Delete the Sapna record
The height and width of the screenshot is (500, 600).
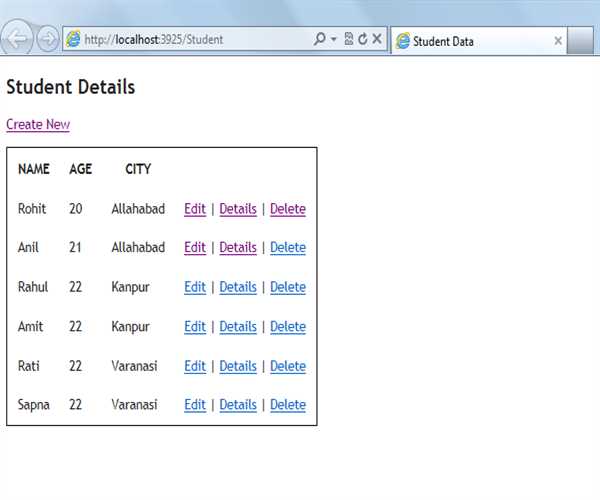point(288,405)
